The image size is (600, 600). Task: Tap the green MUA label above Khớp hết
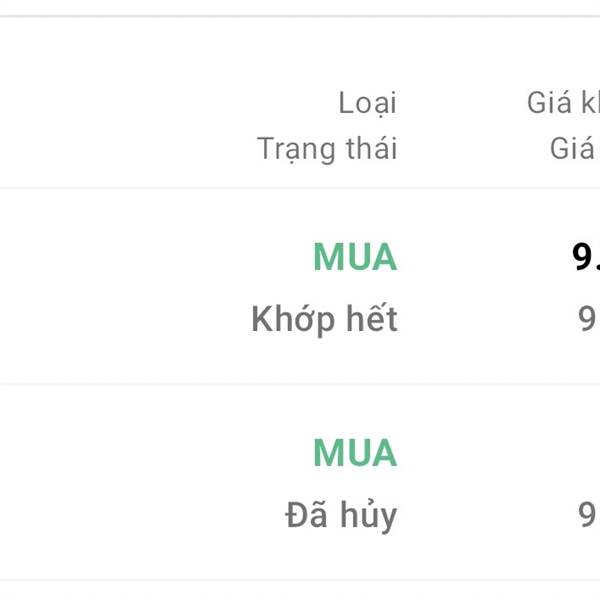355,257
